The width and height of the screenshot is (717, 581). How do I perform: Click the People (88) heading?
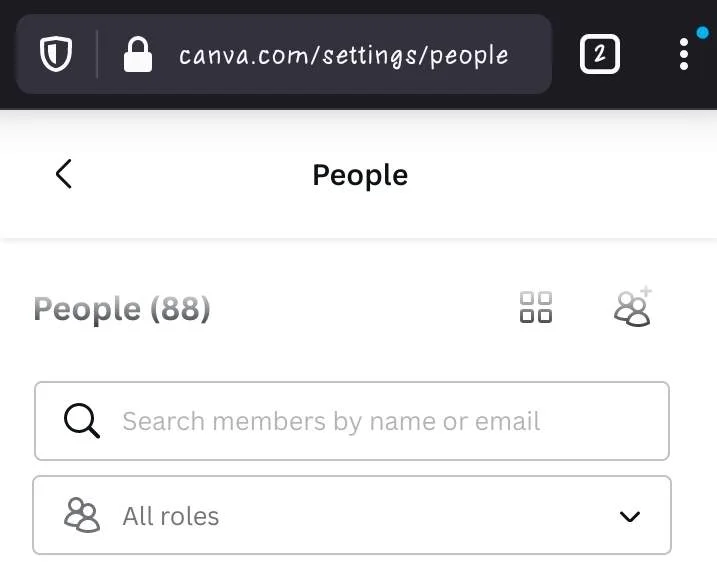(x=122, y=309)
